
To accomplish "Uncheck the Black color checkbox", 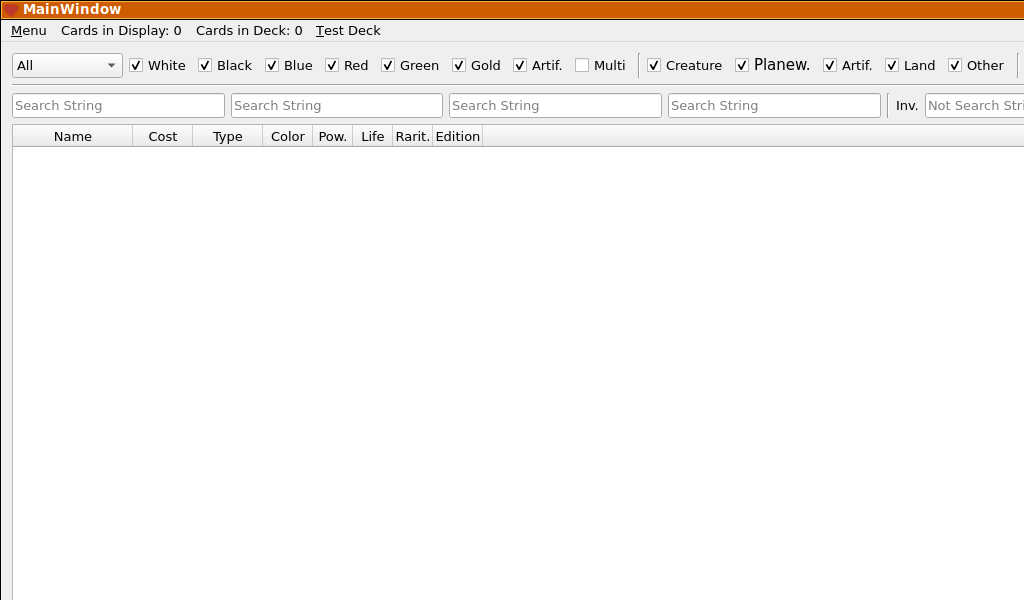I will (x=205, y=66).
